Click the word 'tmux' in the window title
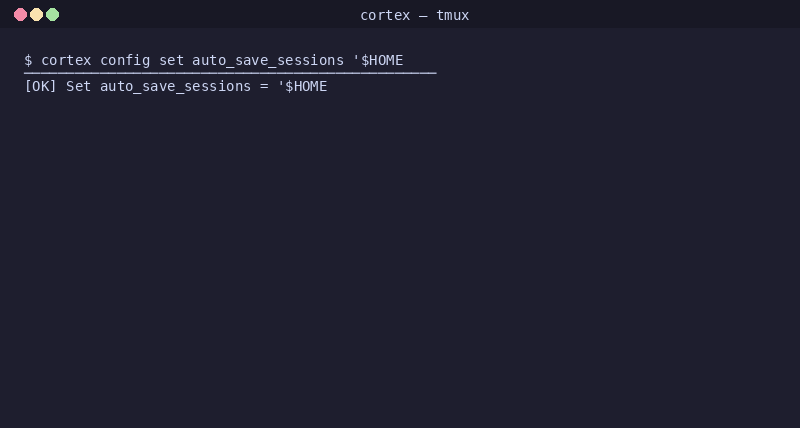The width and height of the screenshot is (800, 428). (x=453, y=15)
